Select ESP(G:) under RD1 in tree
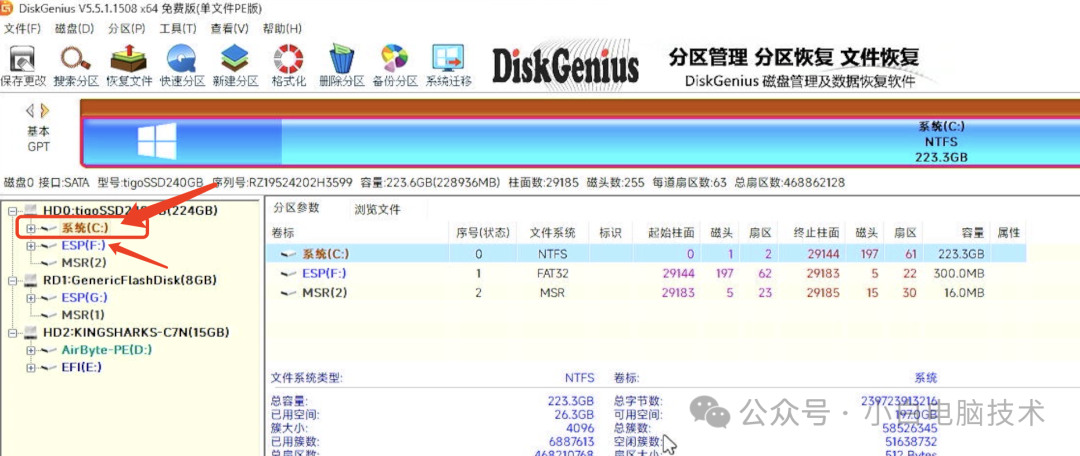Screen dimensions: 1080x456 [x=84, y=298]
